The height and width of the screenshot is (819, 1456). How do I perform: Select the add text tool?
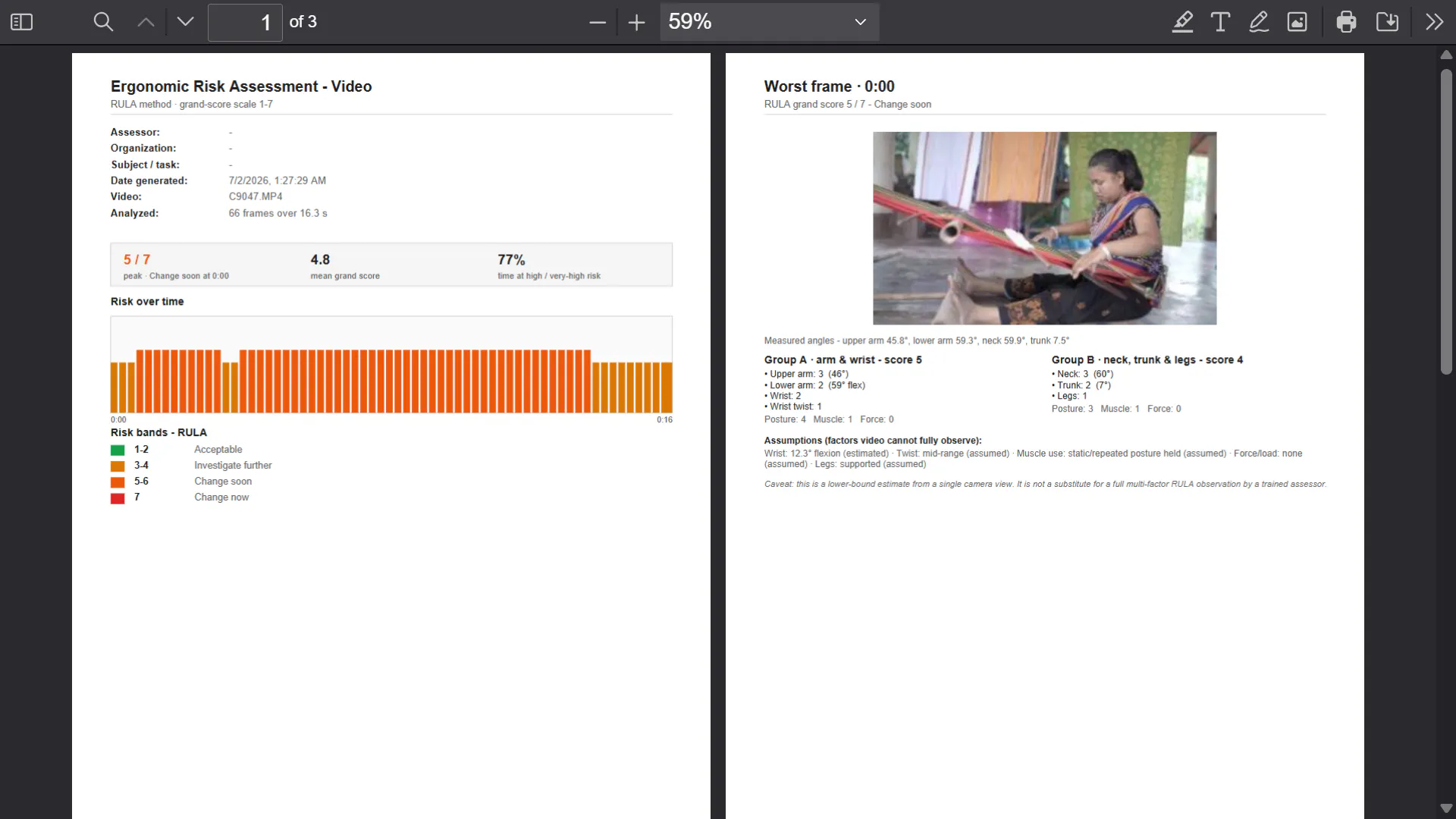(1220, 22)
